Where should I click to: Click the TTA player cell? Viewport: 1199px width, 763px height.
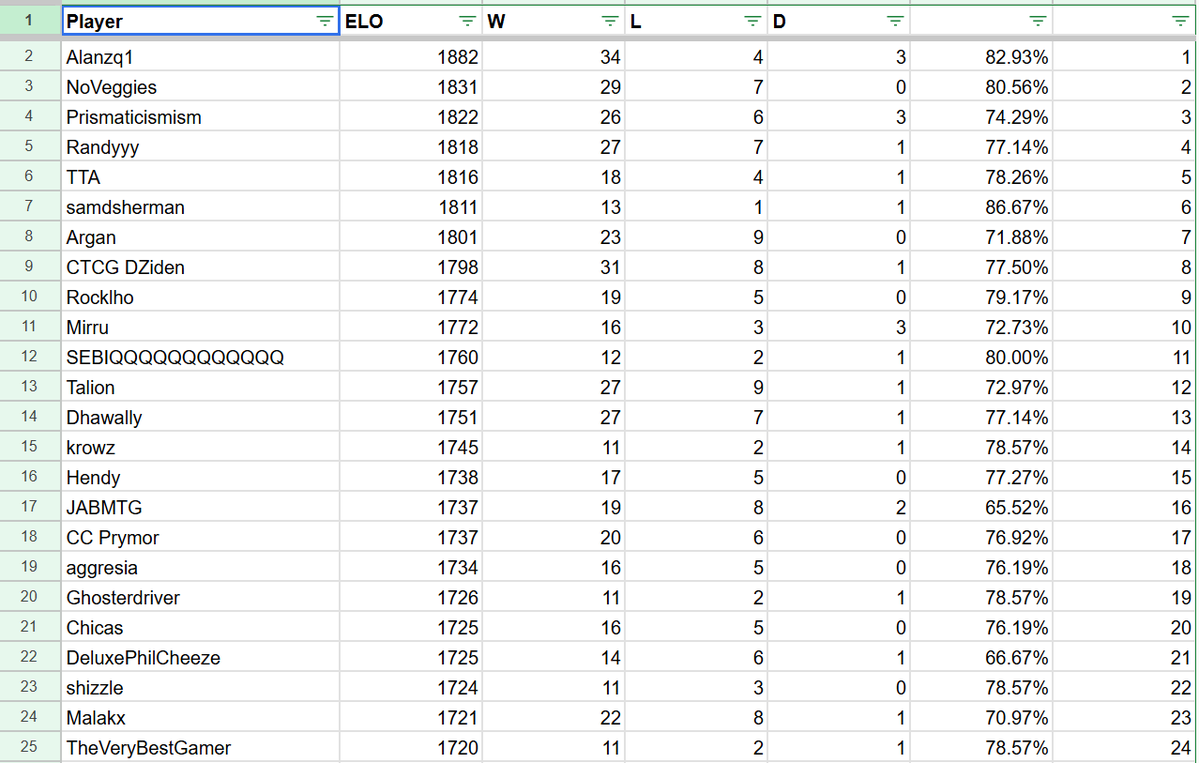[200, 177]
